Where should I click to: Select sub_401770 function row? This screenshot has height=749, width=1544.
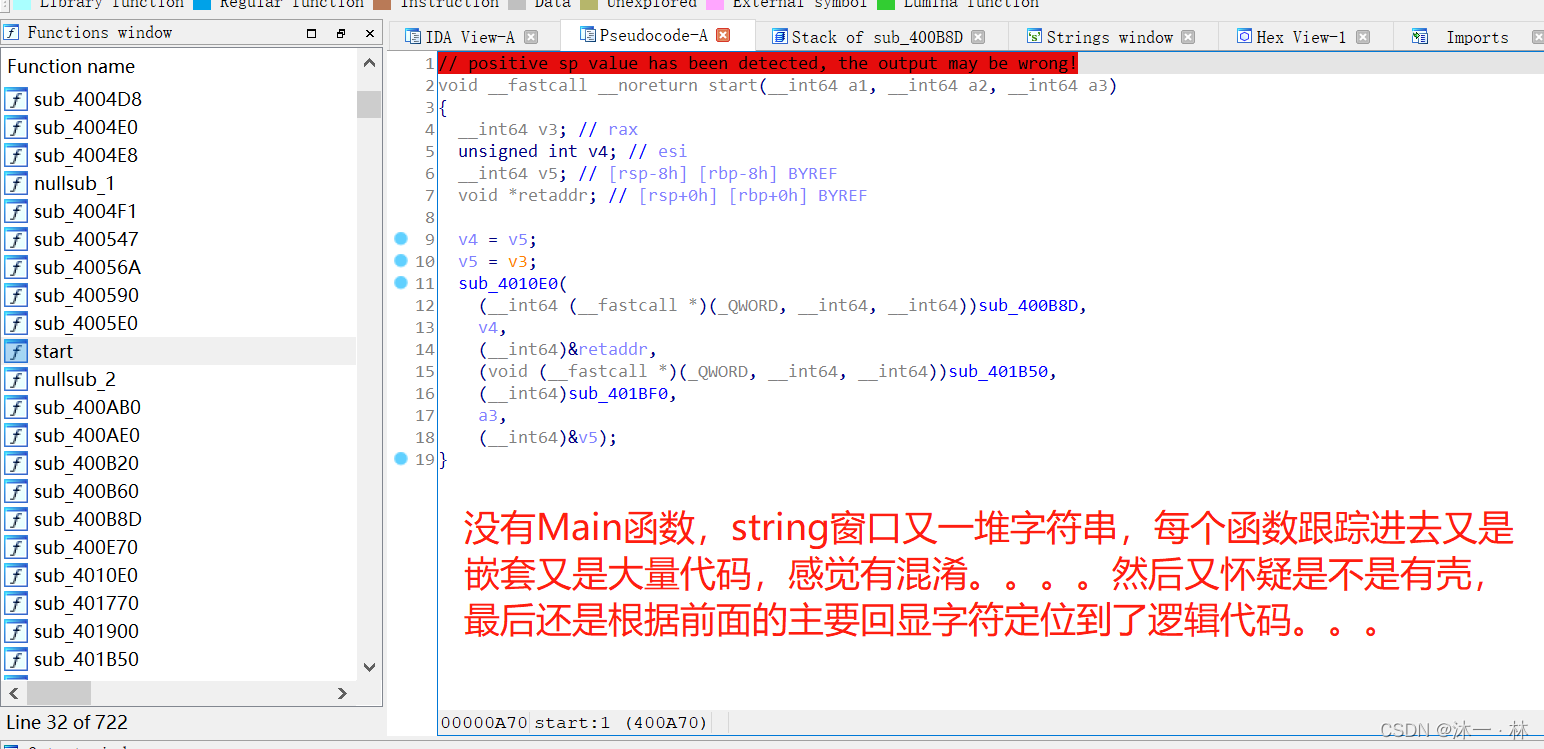pyautogui.click(x=180, y=603)
